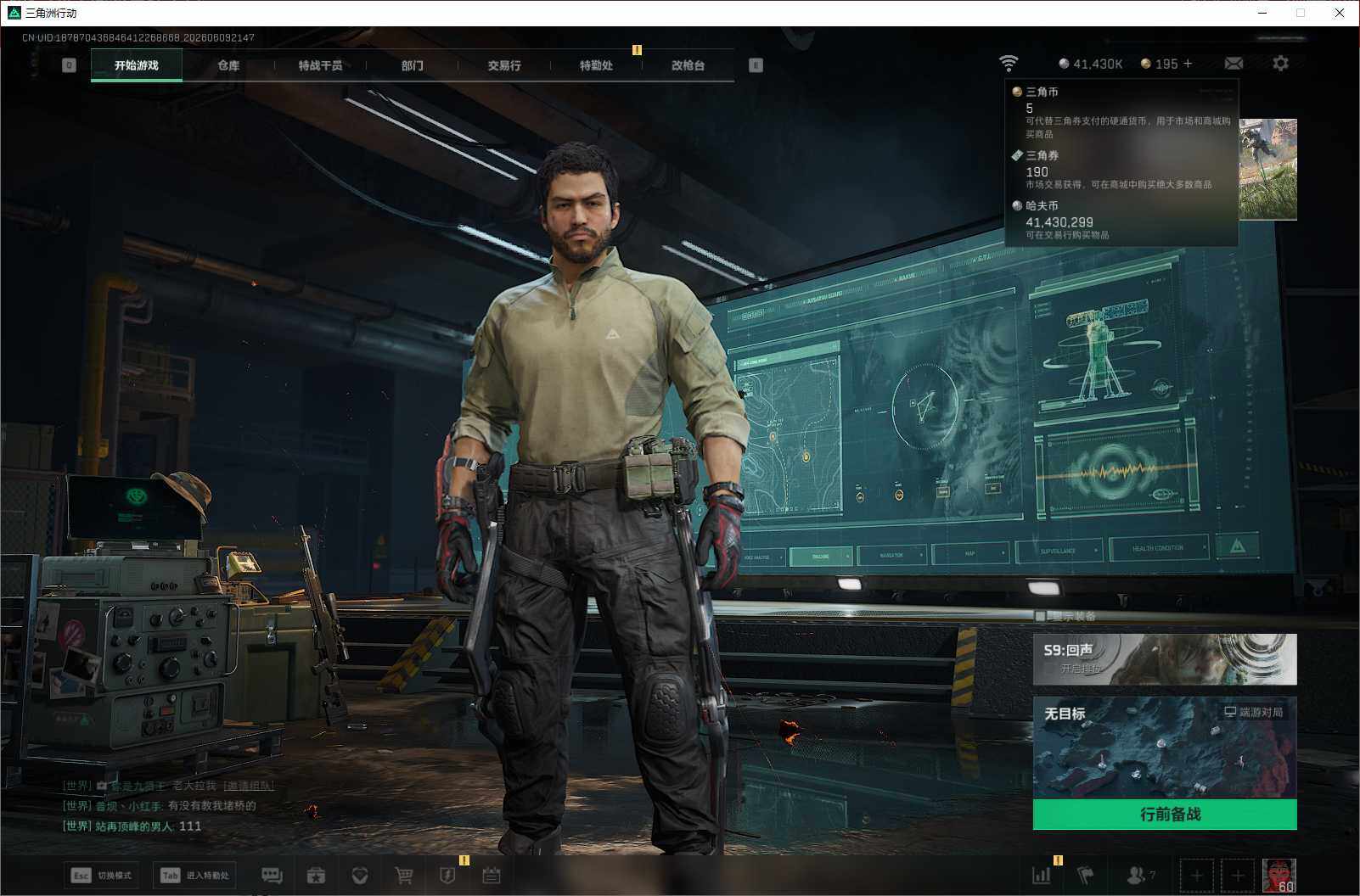The width and height of the screenshot is (1360, 896).
Task: Open the 改枪台 tab
Action: point(688,65)
